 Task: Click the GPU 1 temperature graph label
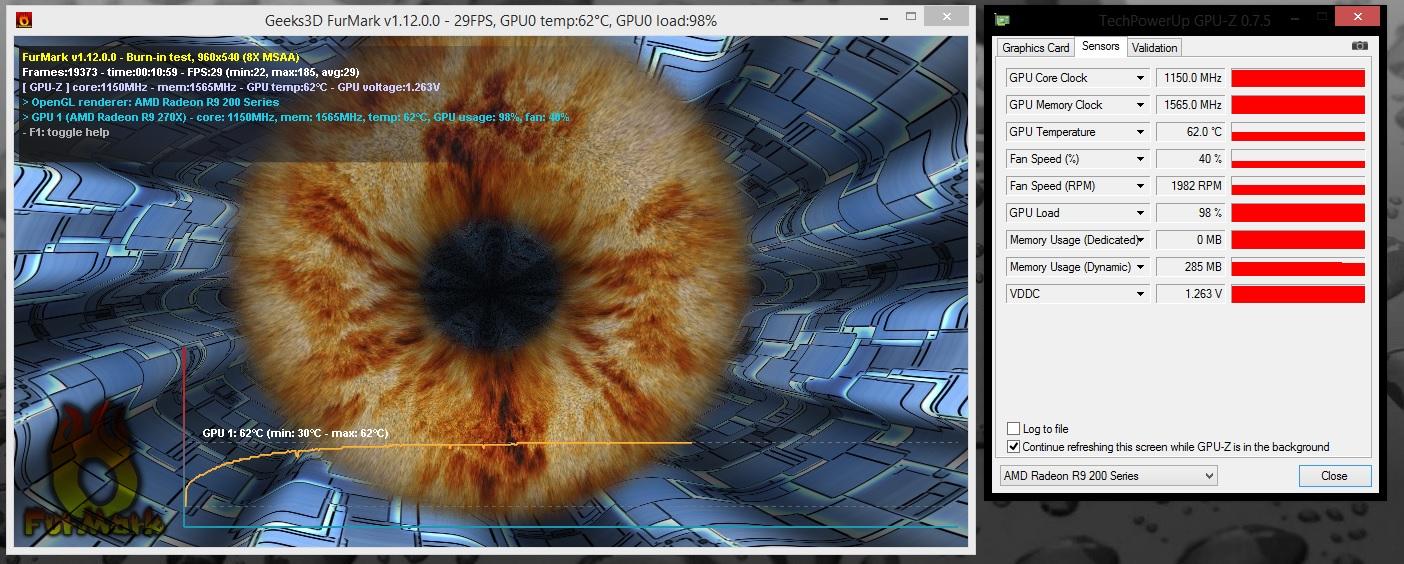[x=295, y=433]
